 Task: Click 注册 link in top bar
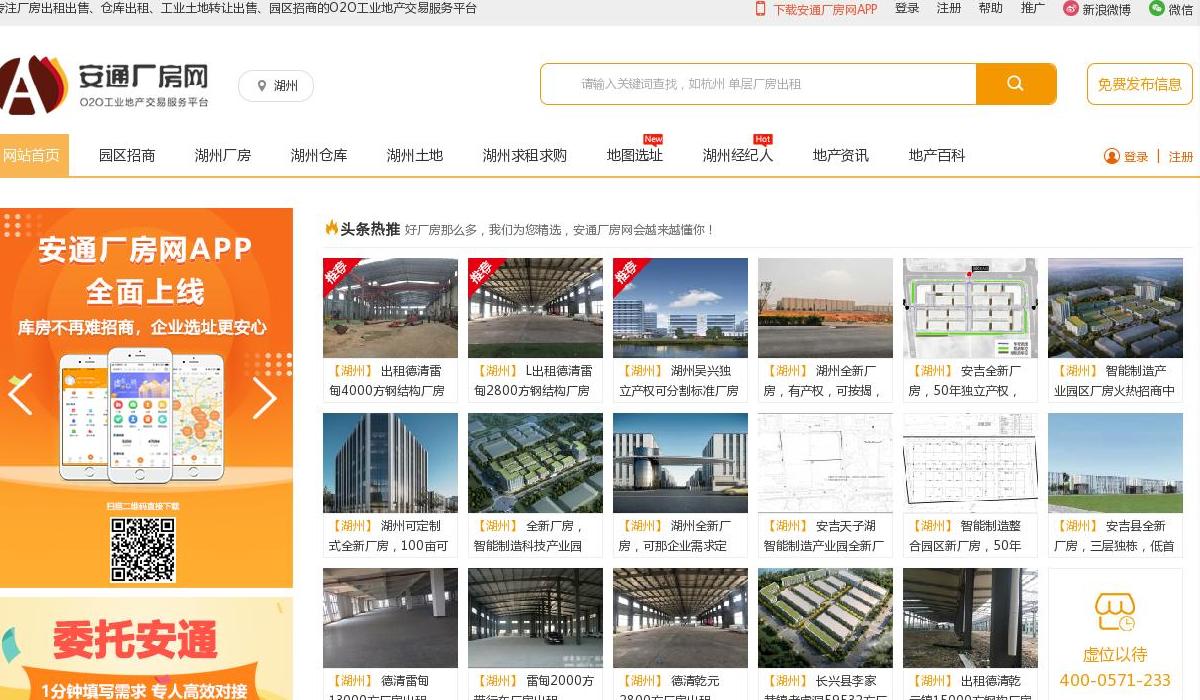pyautogui.click(x=949, y=8)
